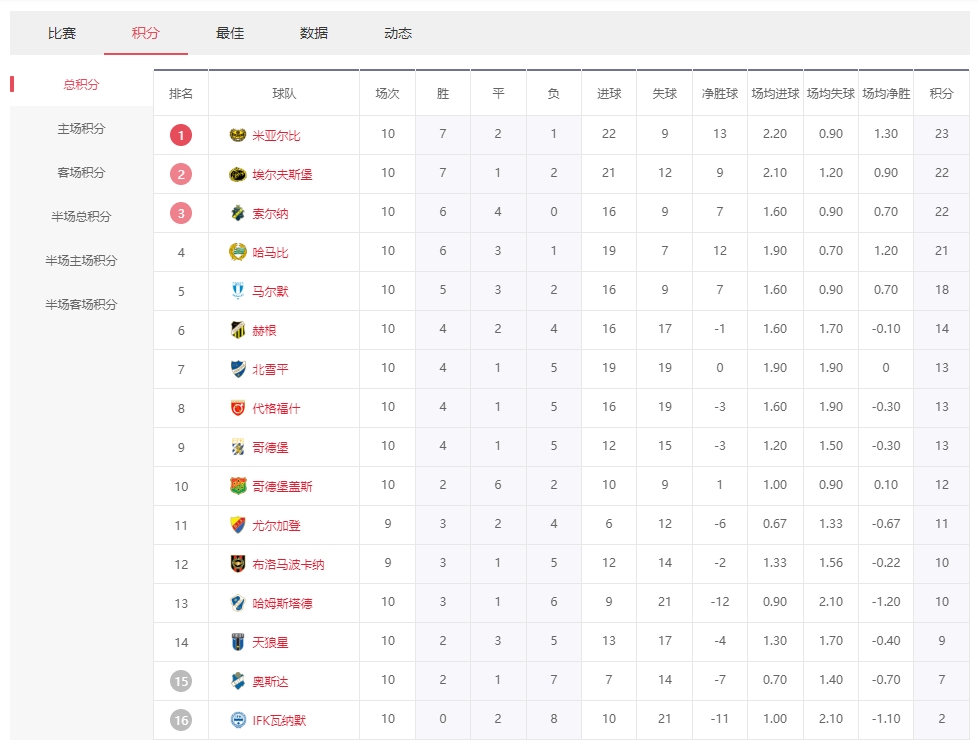Open the 哥德堡盖斯 team link

pos(282,487)
